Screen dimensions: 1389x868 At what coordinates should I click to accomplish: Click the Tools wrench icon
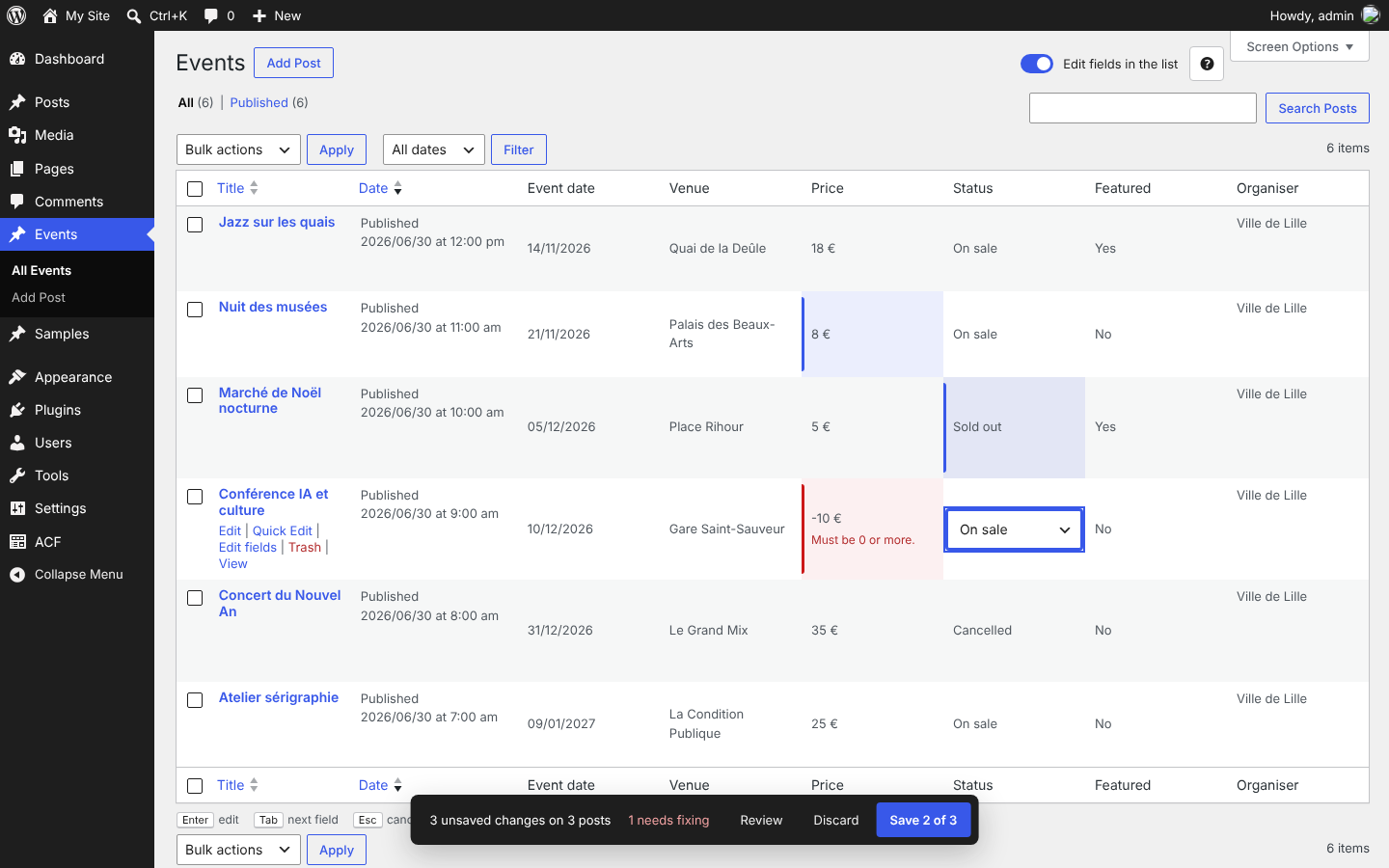point(17,475)
